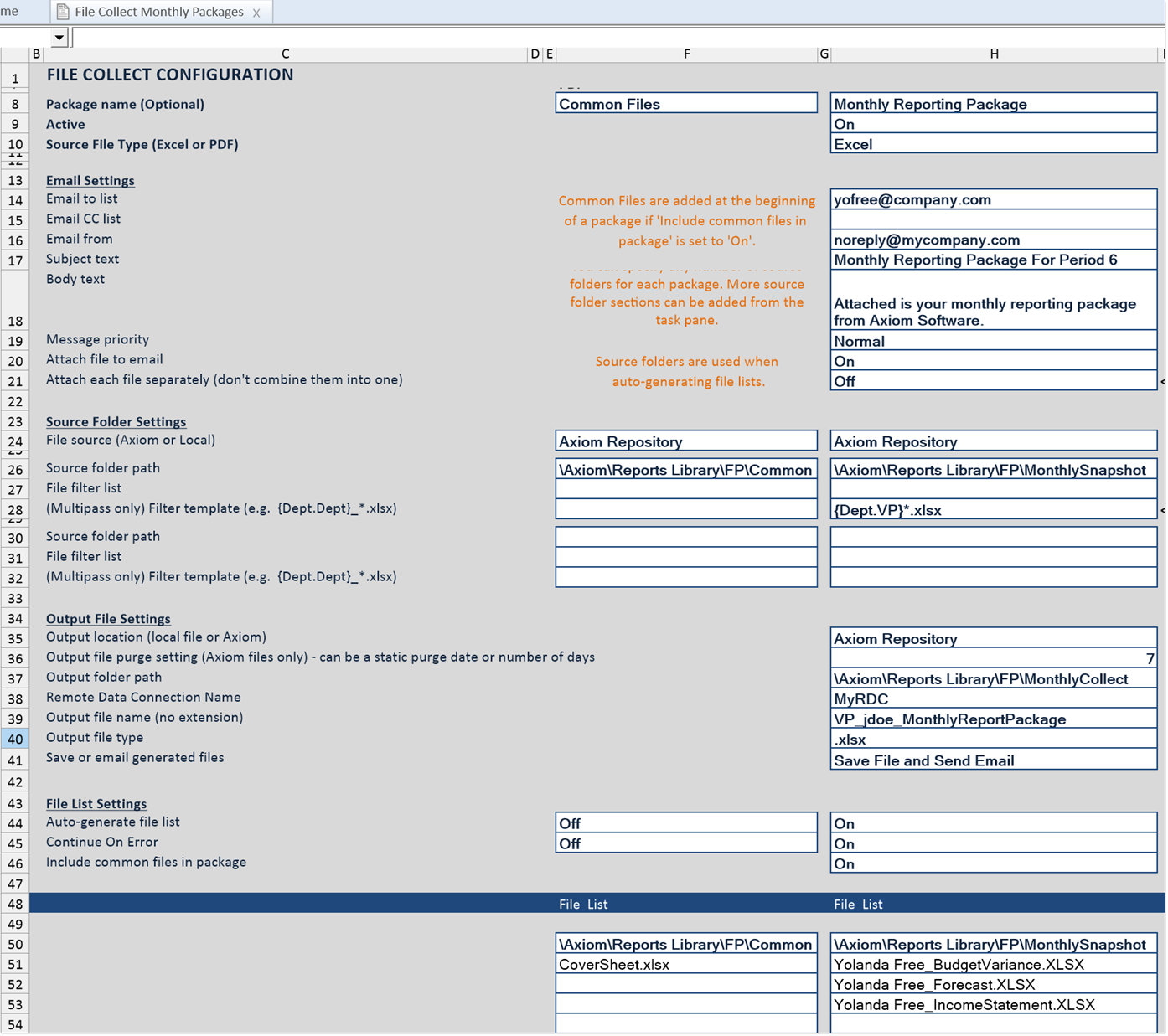Select Save File and Send Email cell
This screenshot has width=1168, height=1036.
(x=993, y=760)
